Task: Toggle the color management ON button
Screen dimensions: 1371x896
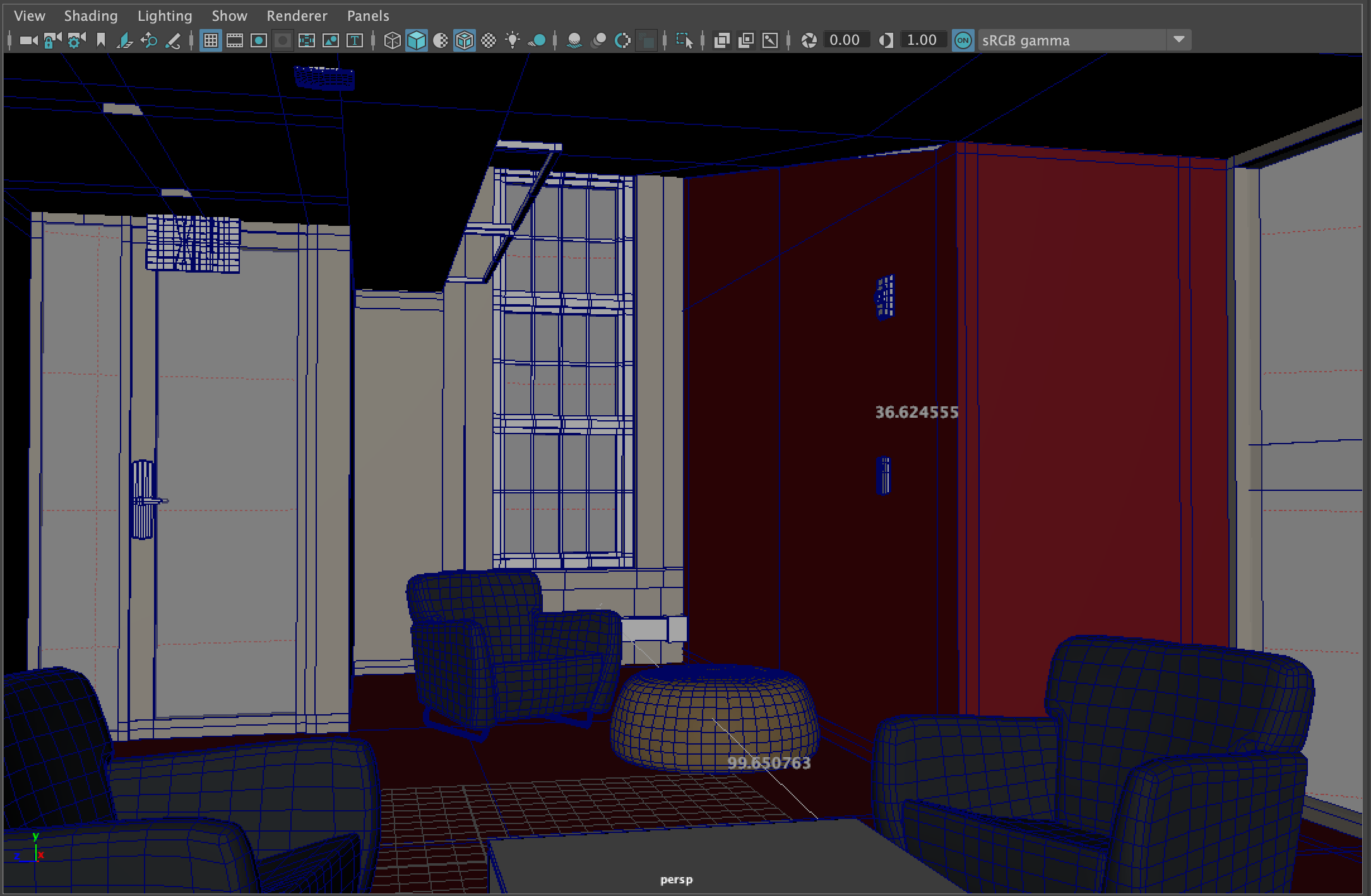Action: point(963,40)
